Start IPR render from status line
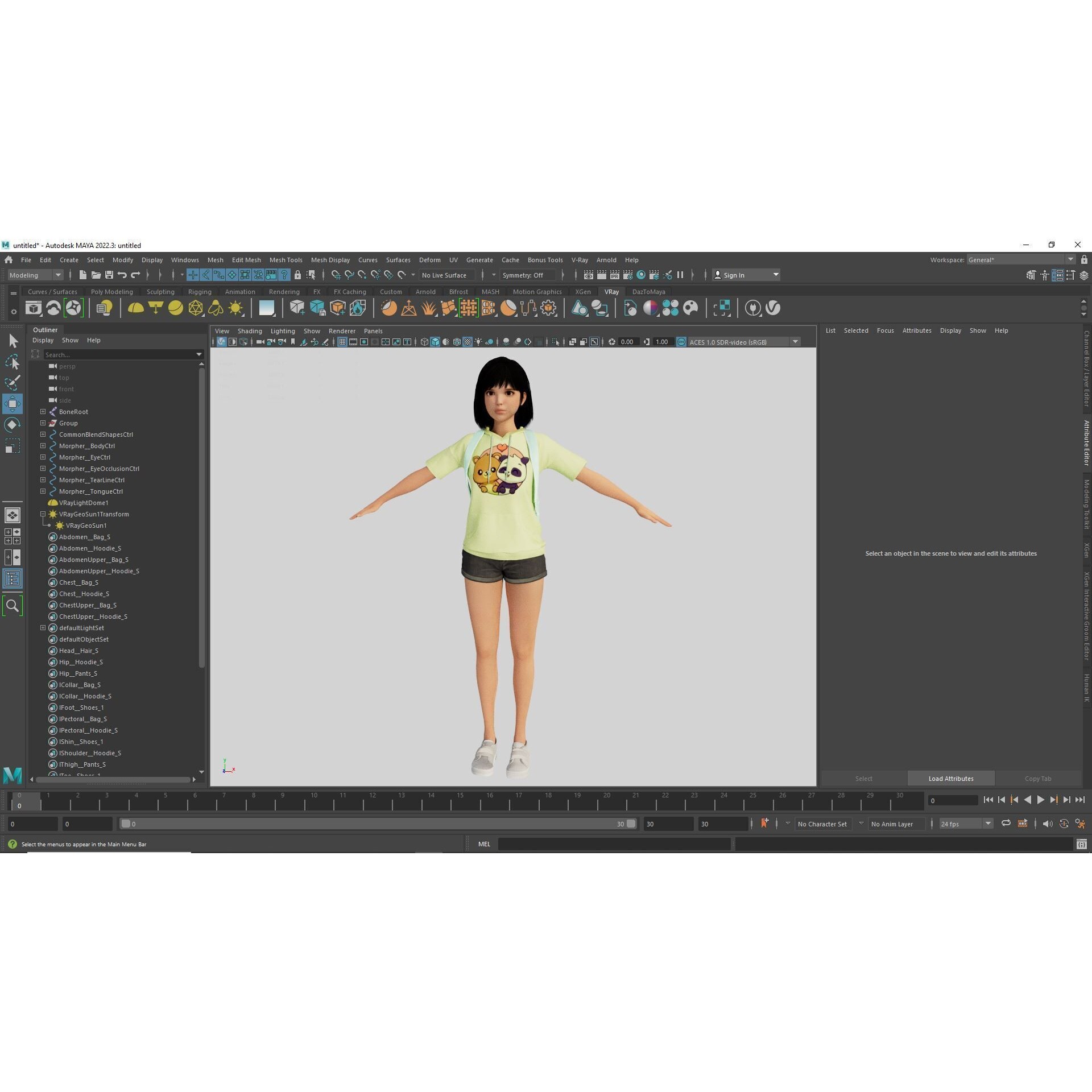 (615, 275)
